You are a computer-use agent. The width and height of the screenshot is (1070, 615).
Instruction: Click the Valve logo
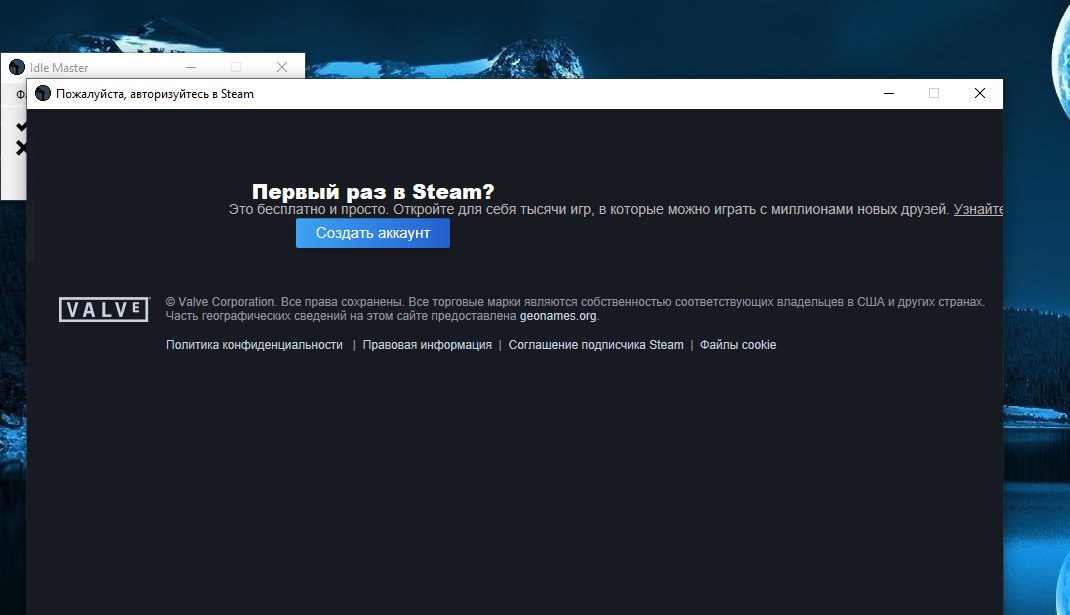click(x=104, y=309)
